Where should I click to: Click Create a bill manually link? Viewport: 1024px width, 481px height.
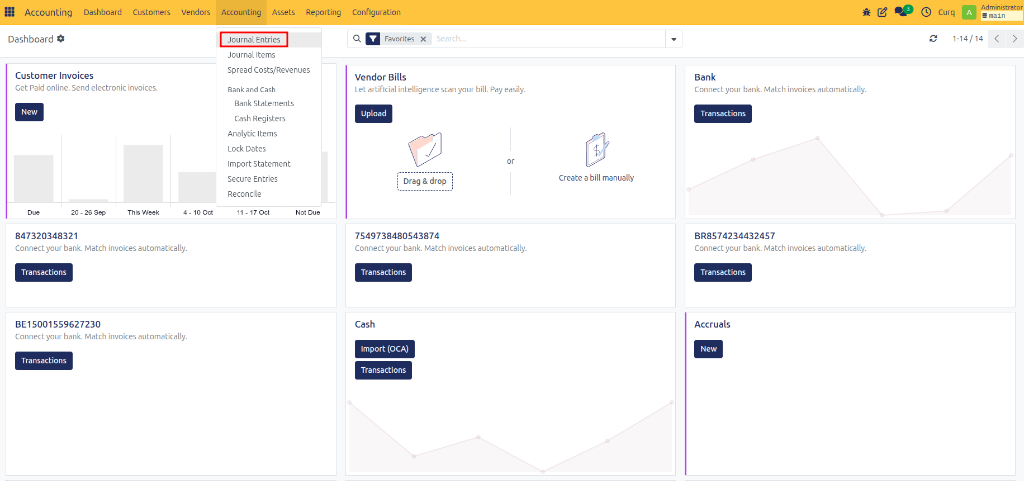pos(596,178)
